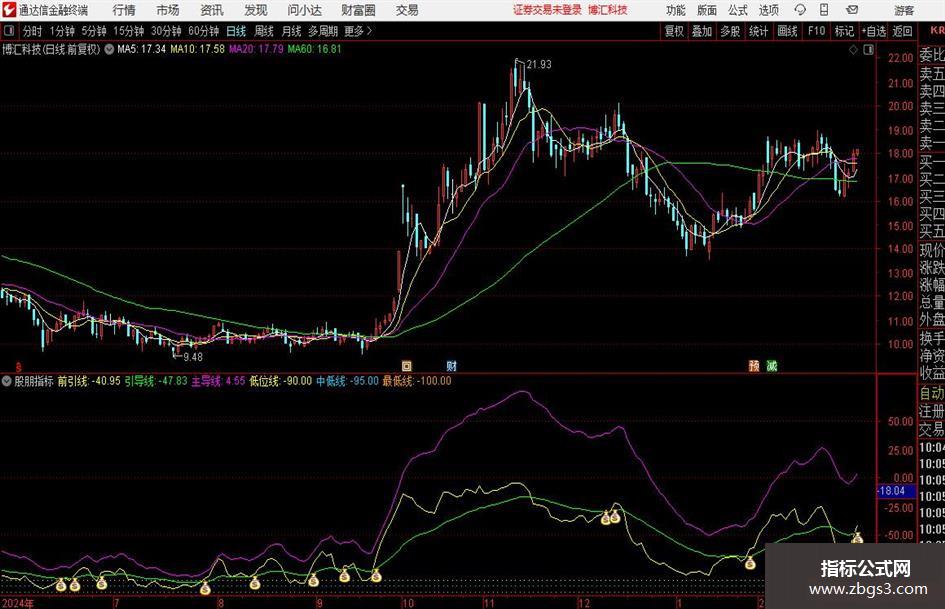Image resolution: width=945 pixels, height=609 pixels.
Task: Open the 选项 options menu
Action: 768,10
